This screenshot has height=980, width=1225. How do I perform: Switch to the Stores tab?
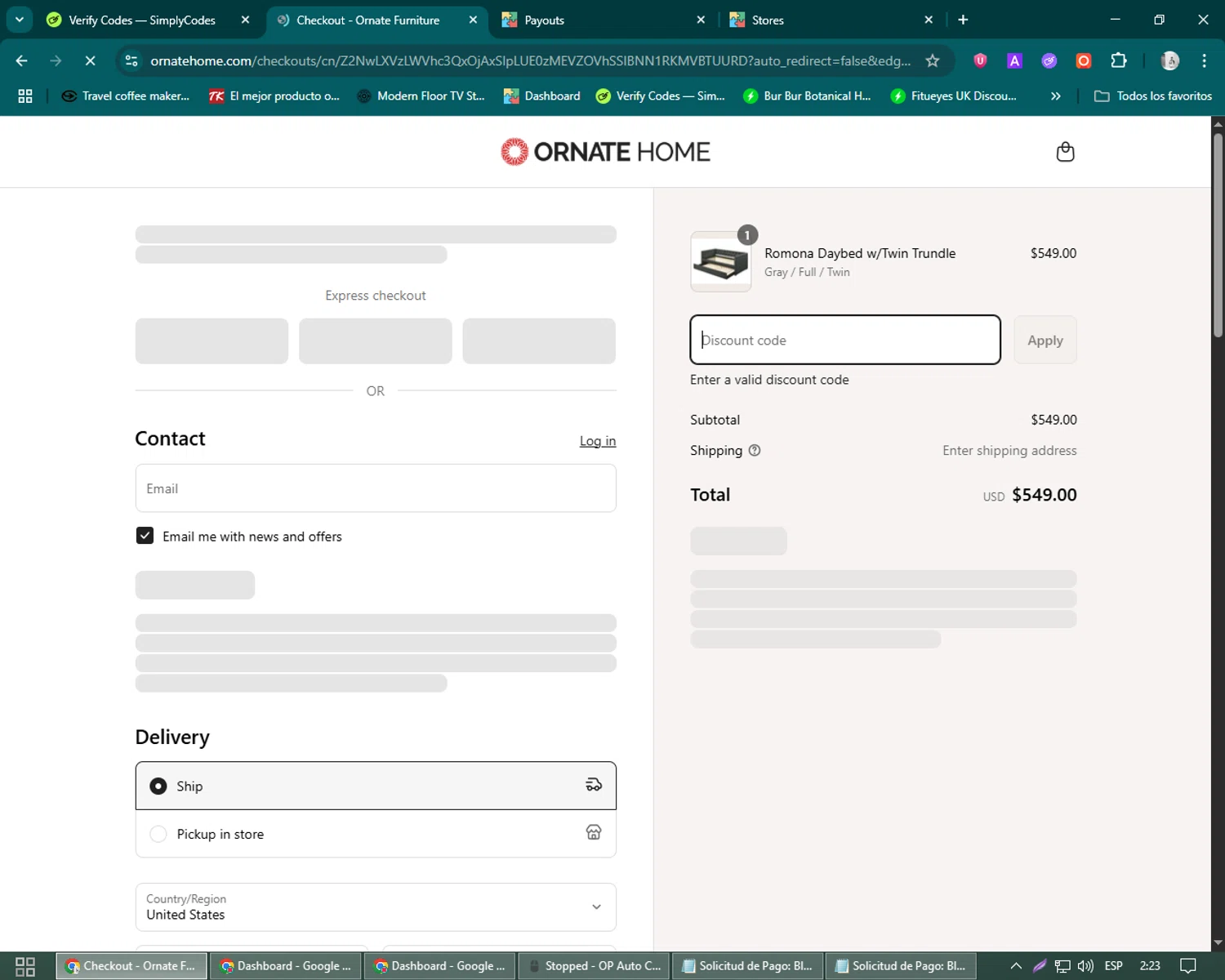click(831, 20)
